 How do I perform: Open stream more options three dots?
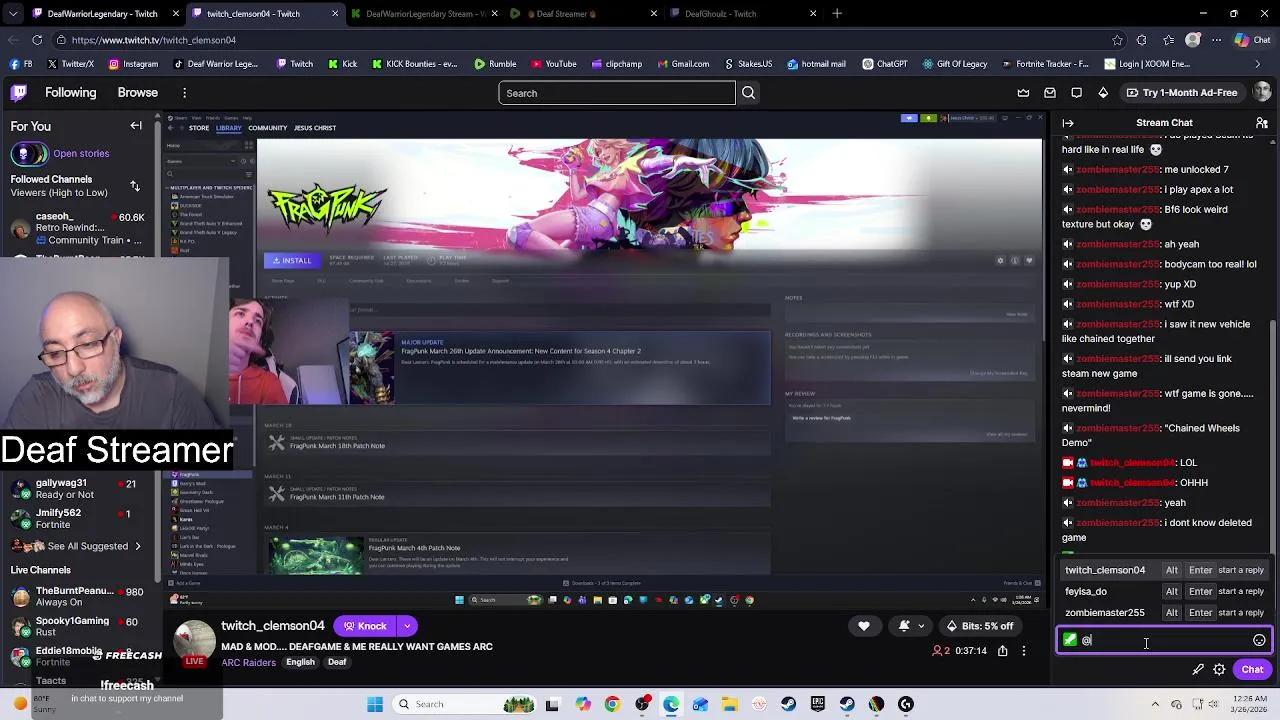point(1024,651)
